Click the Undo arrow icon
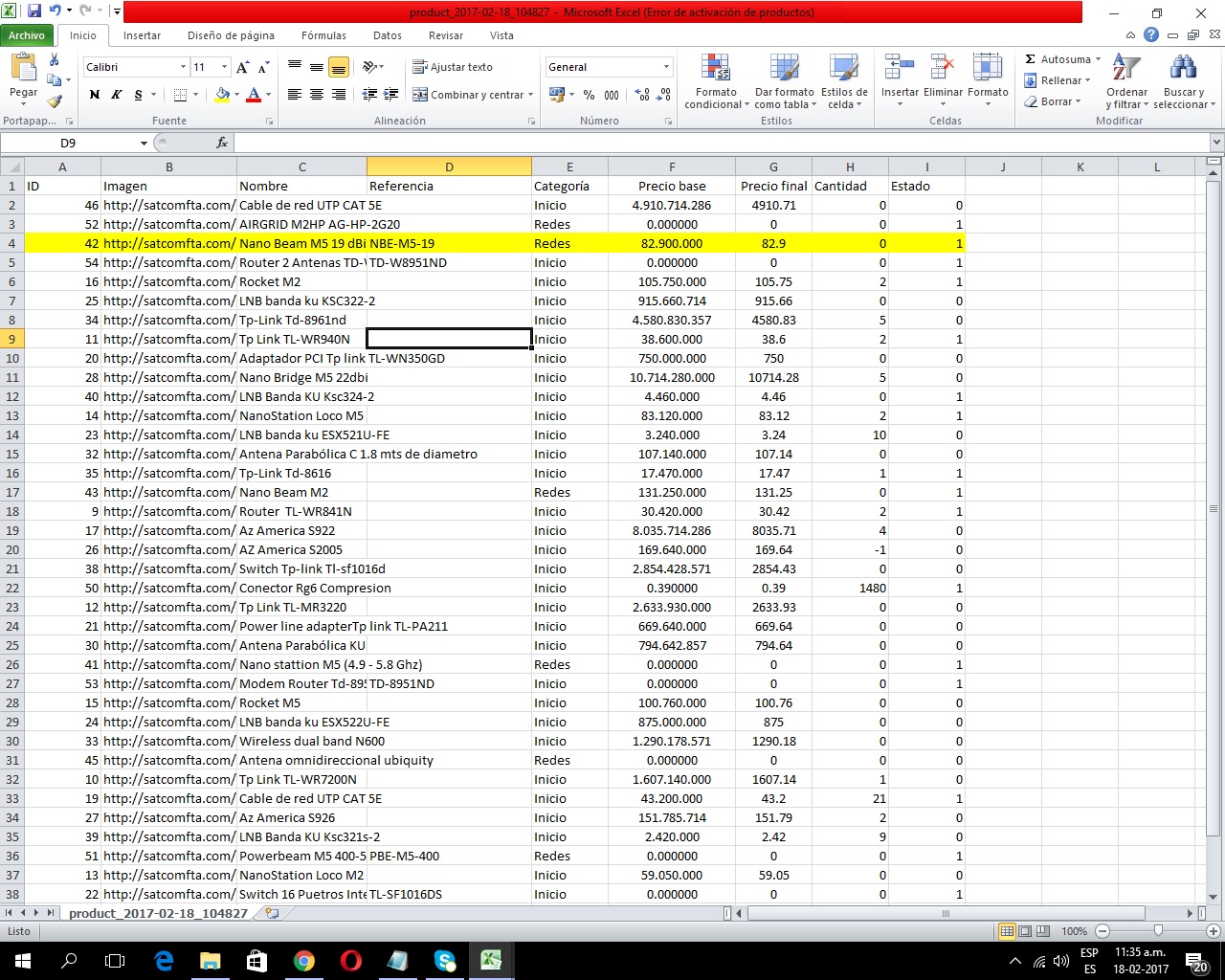Image resolution: width=1225 pixels, height=980 pixels. click(x=56, y=11)
